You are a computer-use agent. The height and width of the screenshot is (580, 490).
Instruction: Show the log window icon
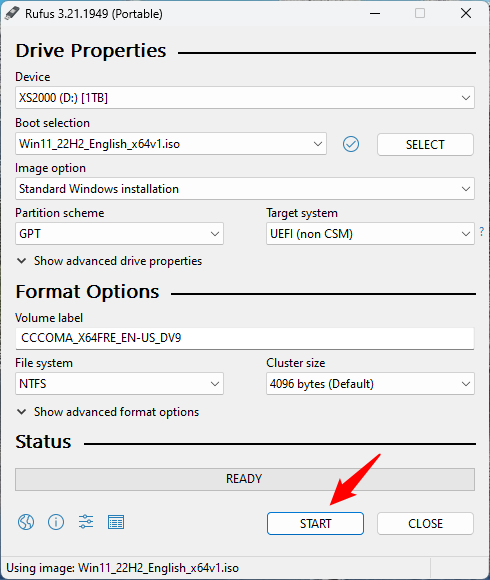pos(116,522)
